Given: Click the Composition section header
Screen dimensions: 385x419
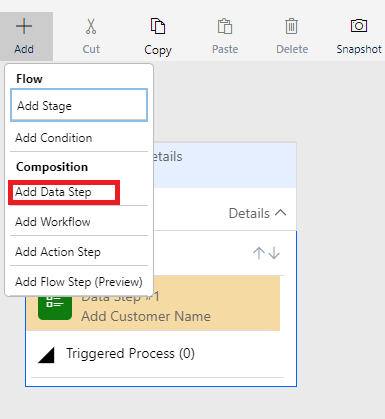Looking at the screenshot, I should pos(52,167).
